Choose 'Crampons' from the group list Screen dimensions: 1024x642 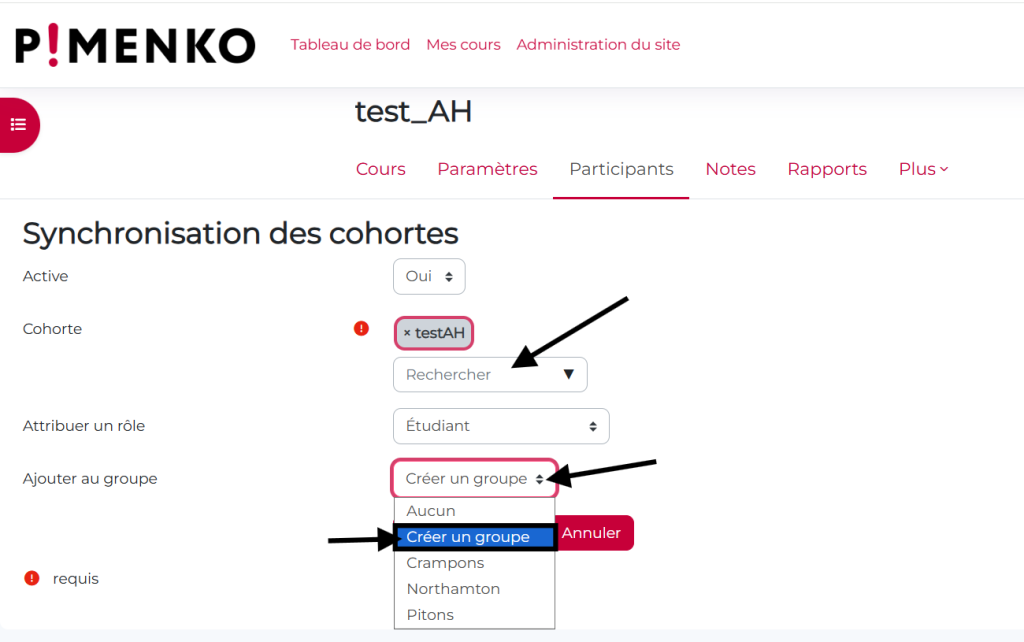click(444, 563)
